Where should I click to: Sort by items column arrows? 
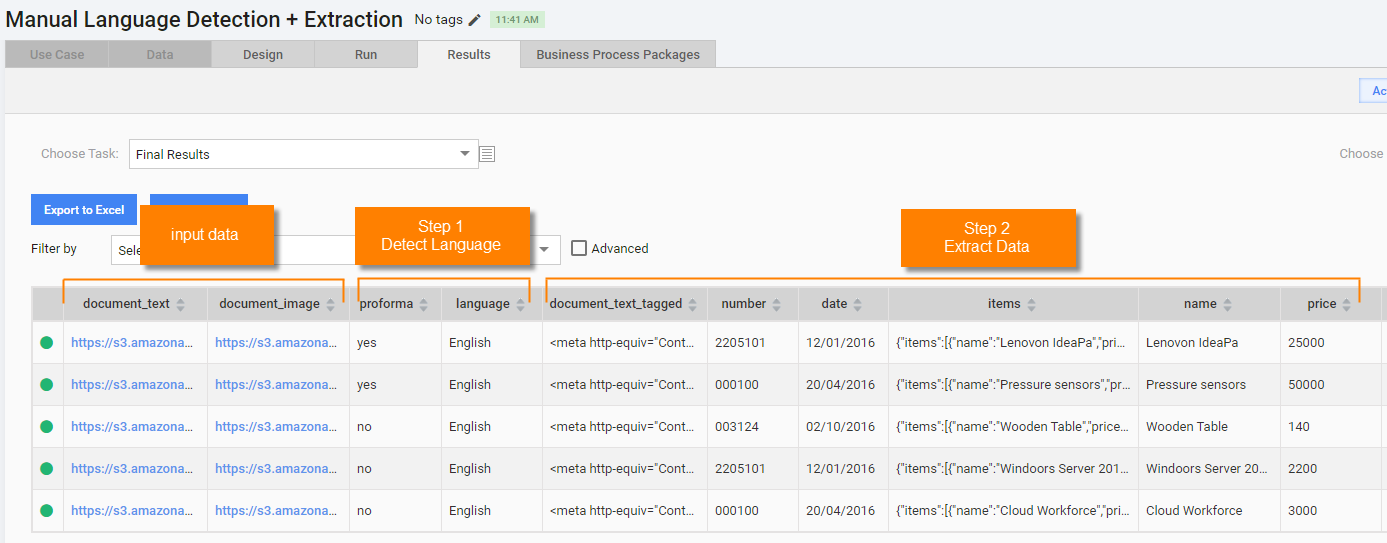tap(1031, 304)
